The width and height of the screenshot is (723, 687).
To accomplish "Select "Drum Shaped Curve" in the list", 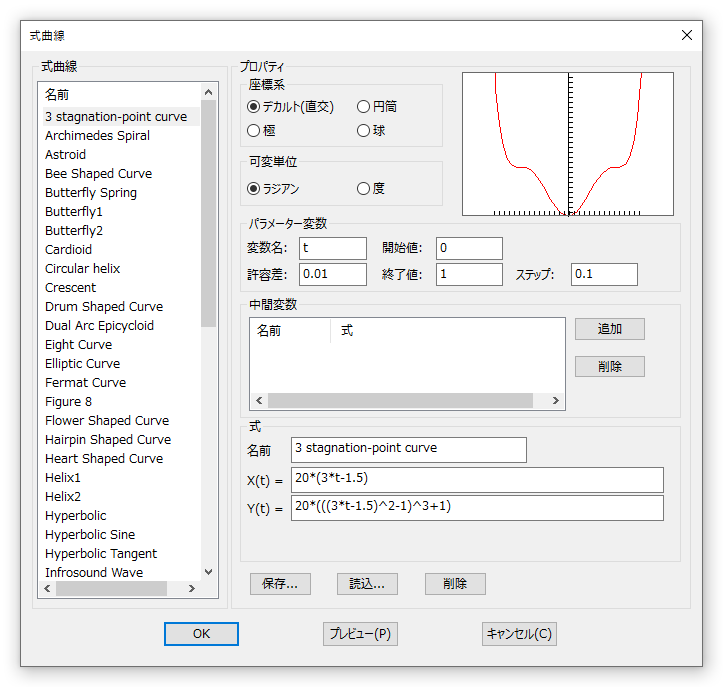I will pyautogui.click(x=104, y=307).
